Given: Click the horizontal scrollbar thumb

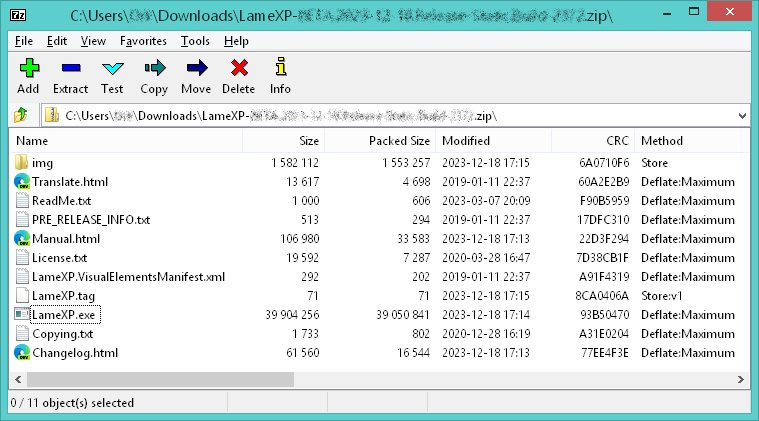Looking at the screenshot, I should point(160,379).
